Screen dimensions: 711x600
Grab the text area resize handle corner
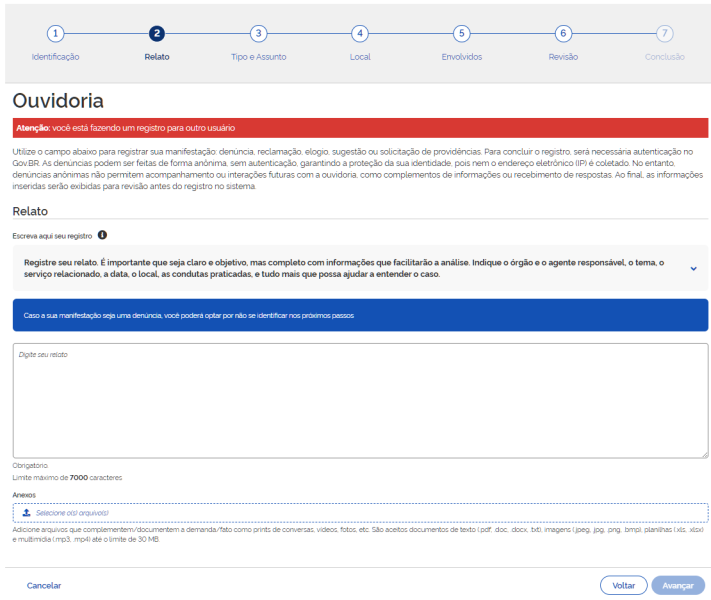click(705, 454)
